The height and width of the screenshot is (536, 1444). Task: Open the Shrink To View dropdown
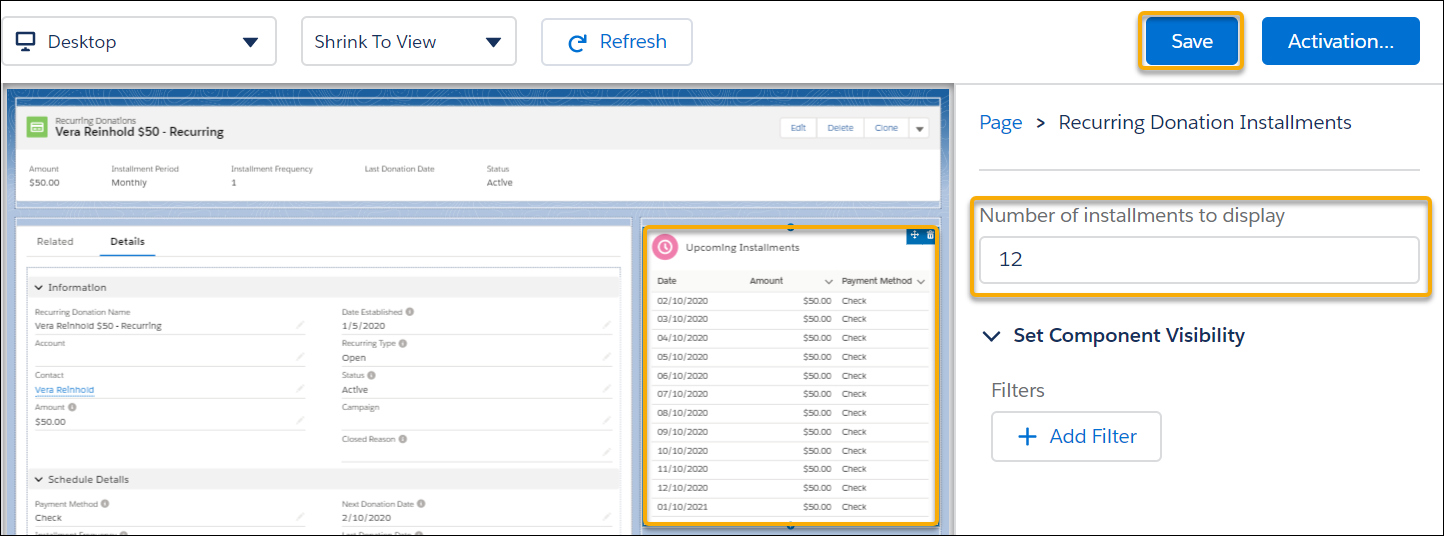coord(409,41)
